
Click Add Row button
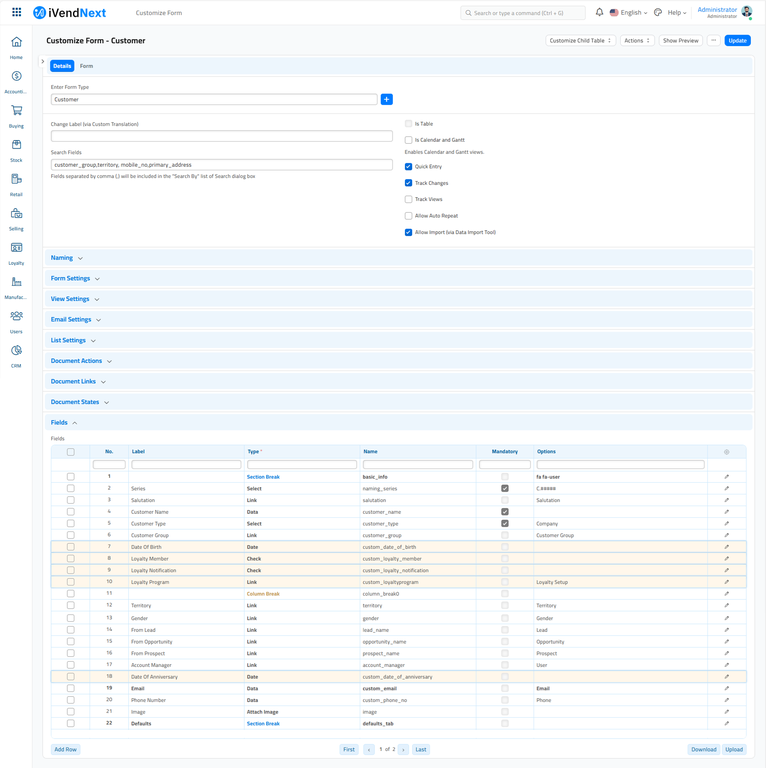point(66,749)
